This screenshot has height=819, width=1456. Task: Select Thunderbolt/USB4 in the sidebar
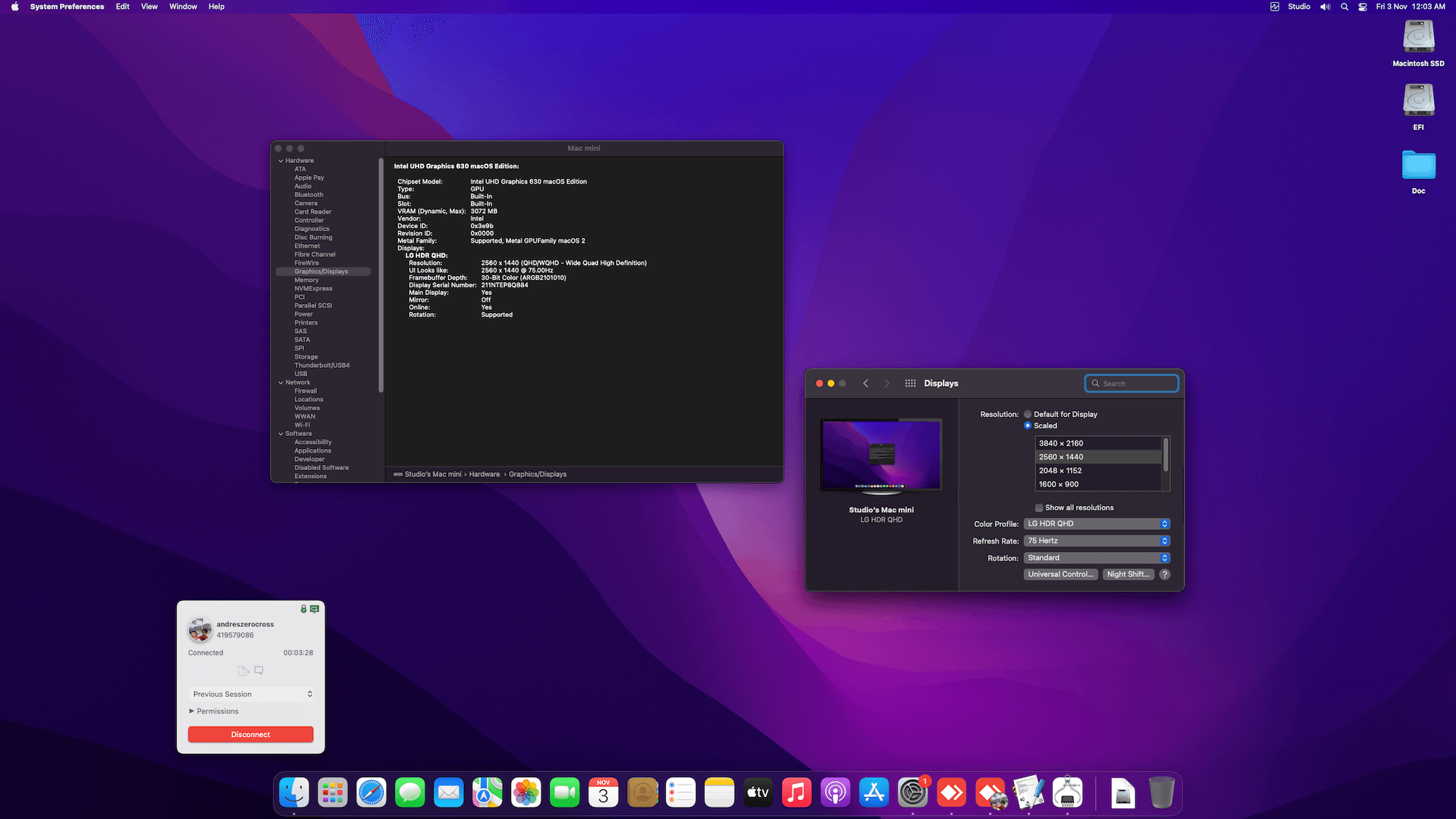323,366
